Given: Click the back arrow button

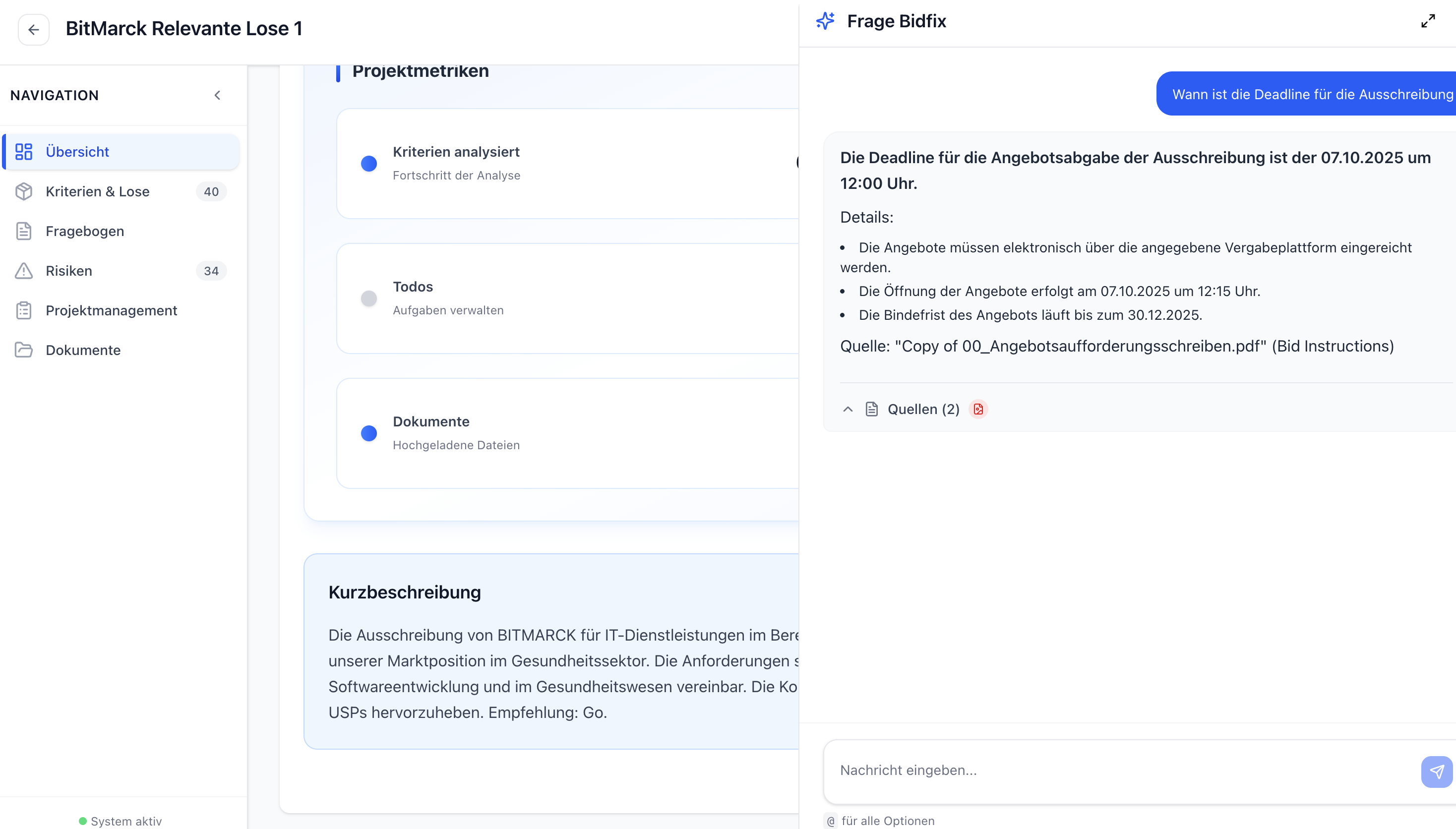Looking at the screenshot, I should [x=34, y=29].
